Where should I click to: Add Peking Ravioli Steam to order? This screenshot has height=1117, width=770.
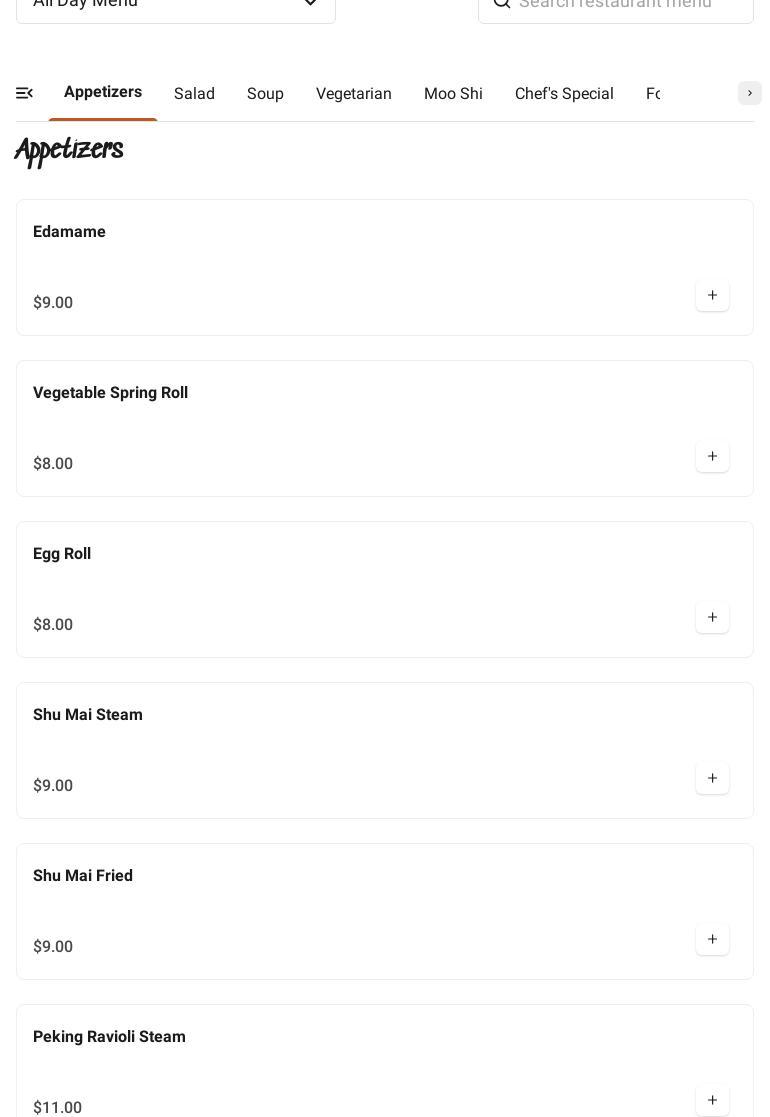712,1100
